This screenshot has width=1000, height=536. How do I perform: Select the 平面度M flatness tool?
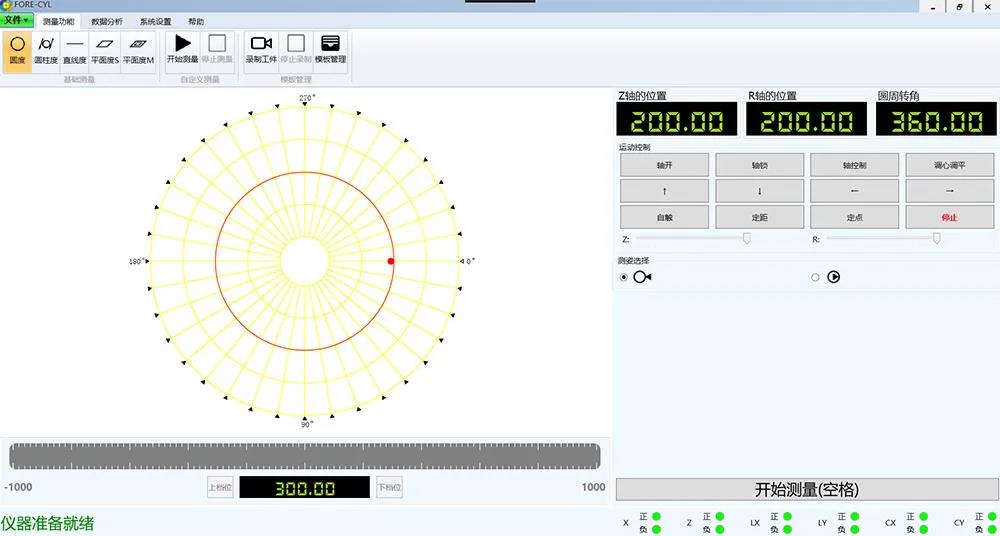[138, 50]
